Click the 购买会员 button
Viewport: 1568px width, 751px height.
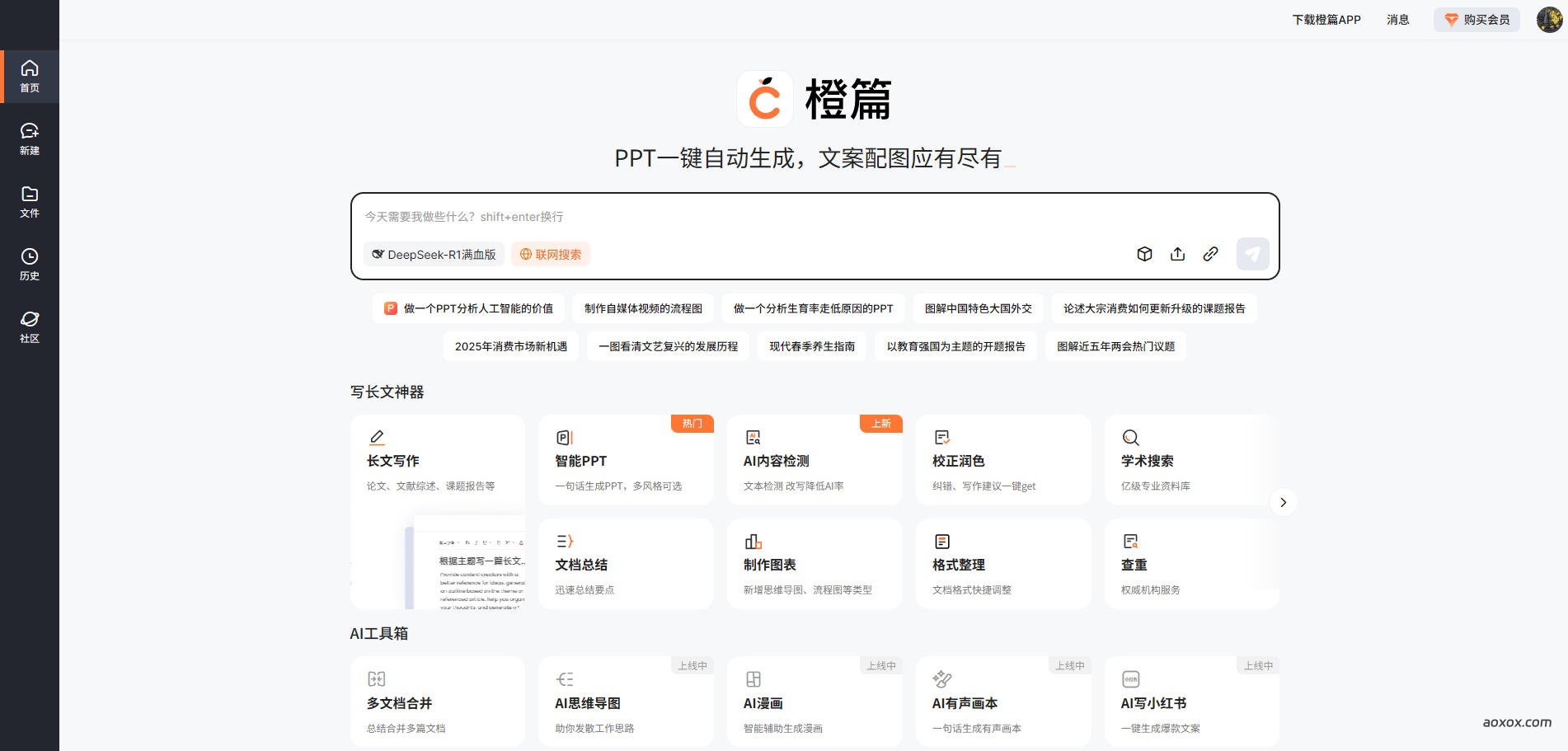click(1476, 19)
